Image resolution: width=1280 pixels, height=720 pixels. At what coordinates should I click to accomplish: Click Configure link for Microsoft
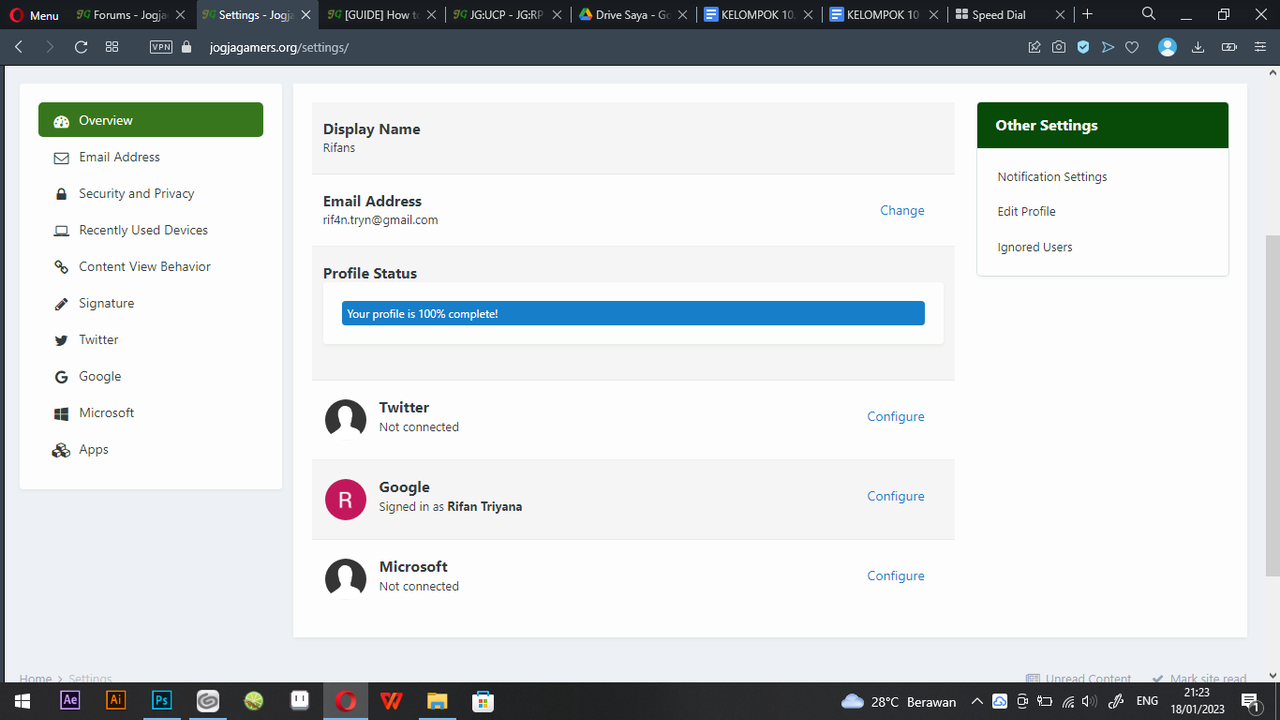(896, 576)
